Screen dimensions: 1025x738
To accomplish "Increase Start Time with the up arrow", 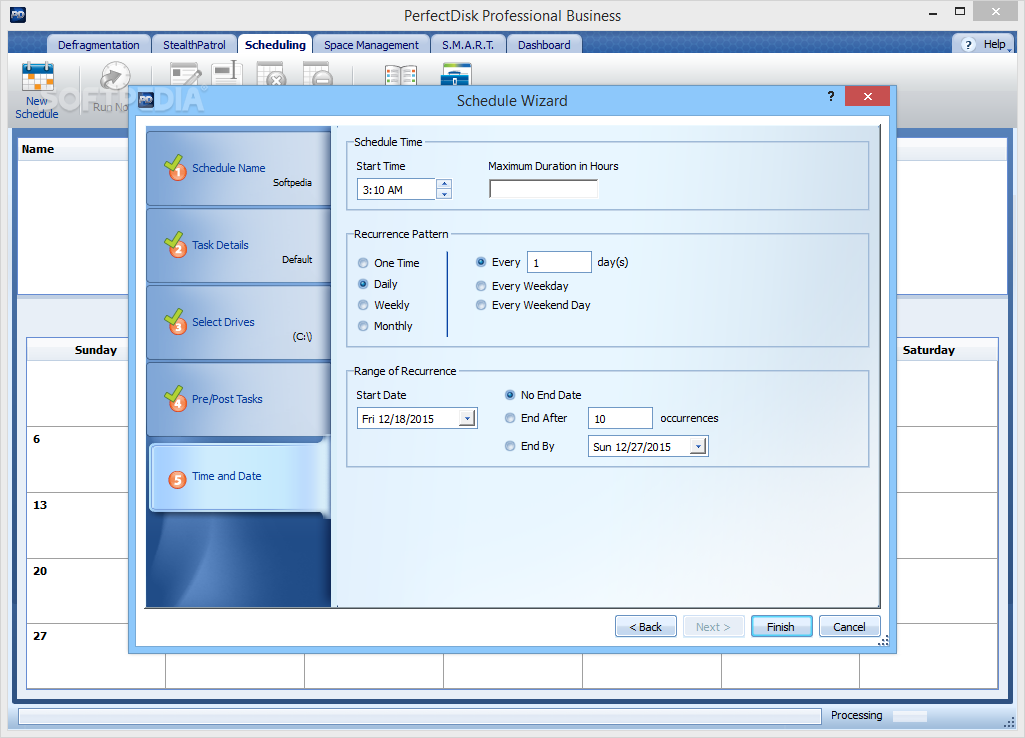I will tap(444, 184).
